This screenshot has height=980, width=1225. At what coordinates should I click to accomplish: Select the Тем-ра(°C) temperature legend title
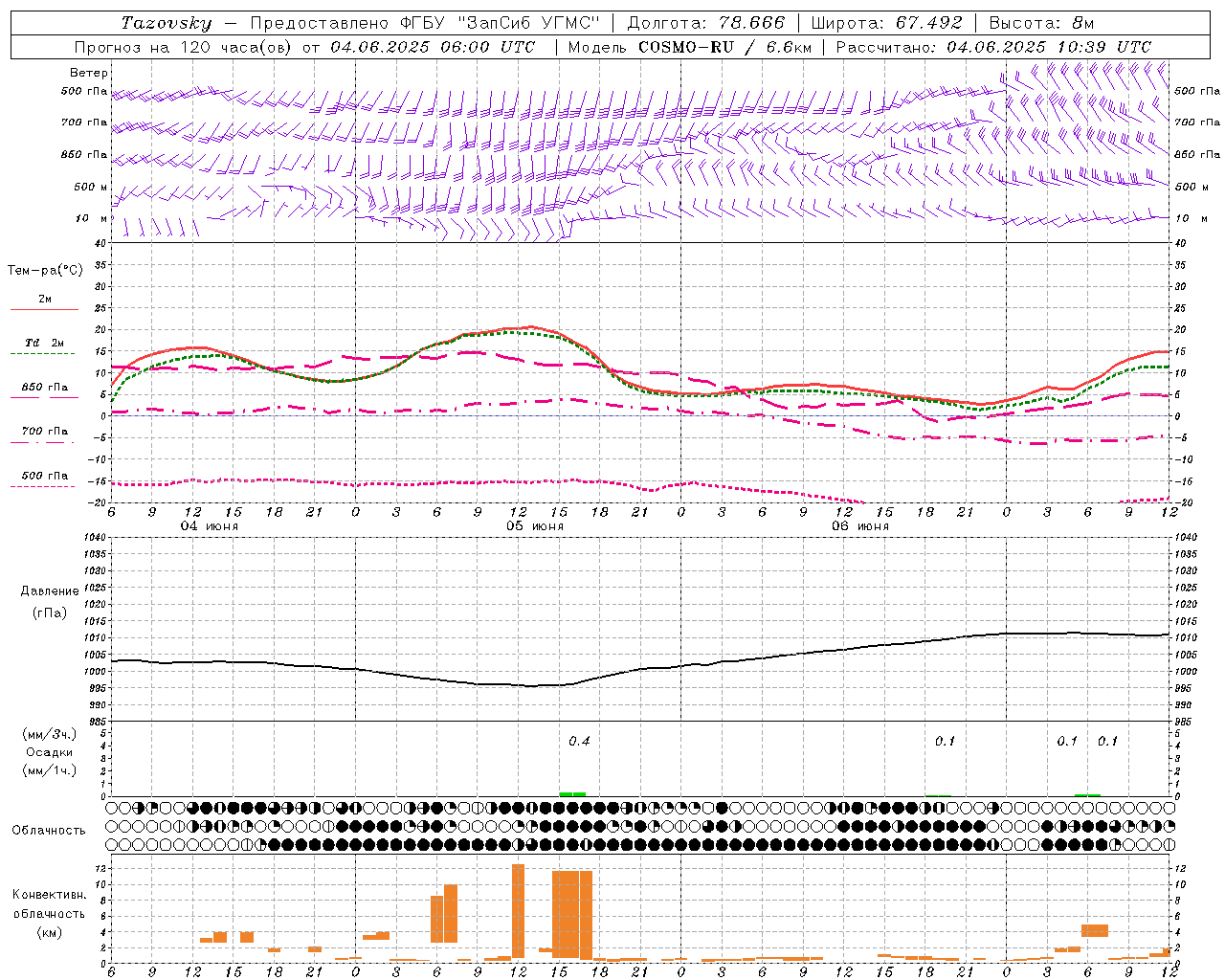45,271
